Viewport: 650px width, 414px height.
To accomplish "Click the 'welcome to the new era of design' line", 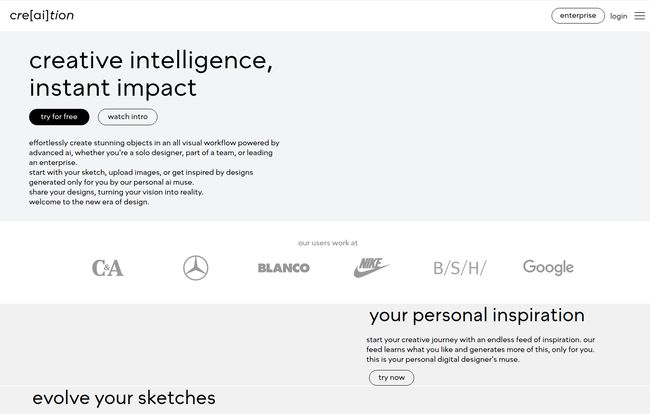I will (x=89, y=202).
